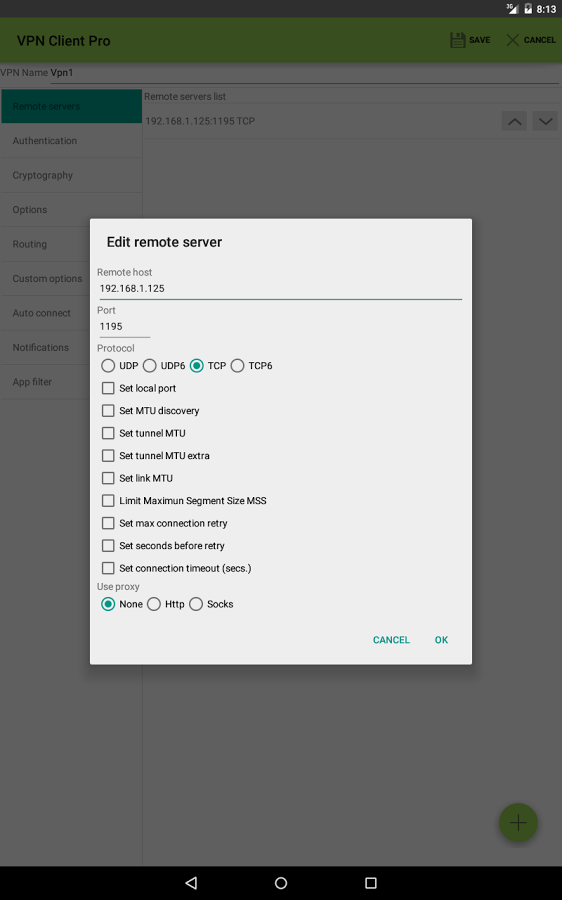This screenshot has width=562, height=900.
Task: Click CANCEL in the dialog
Action: point(391,640)
